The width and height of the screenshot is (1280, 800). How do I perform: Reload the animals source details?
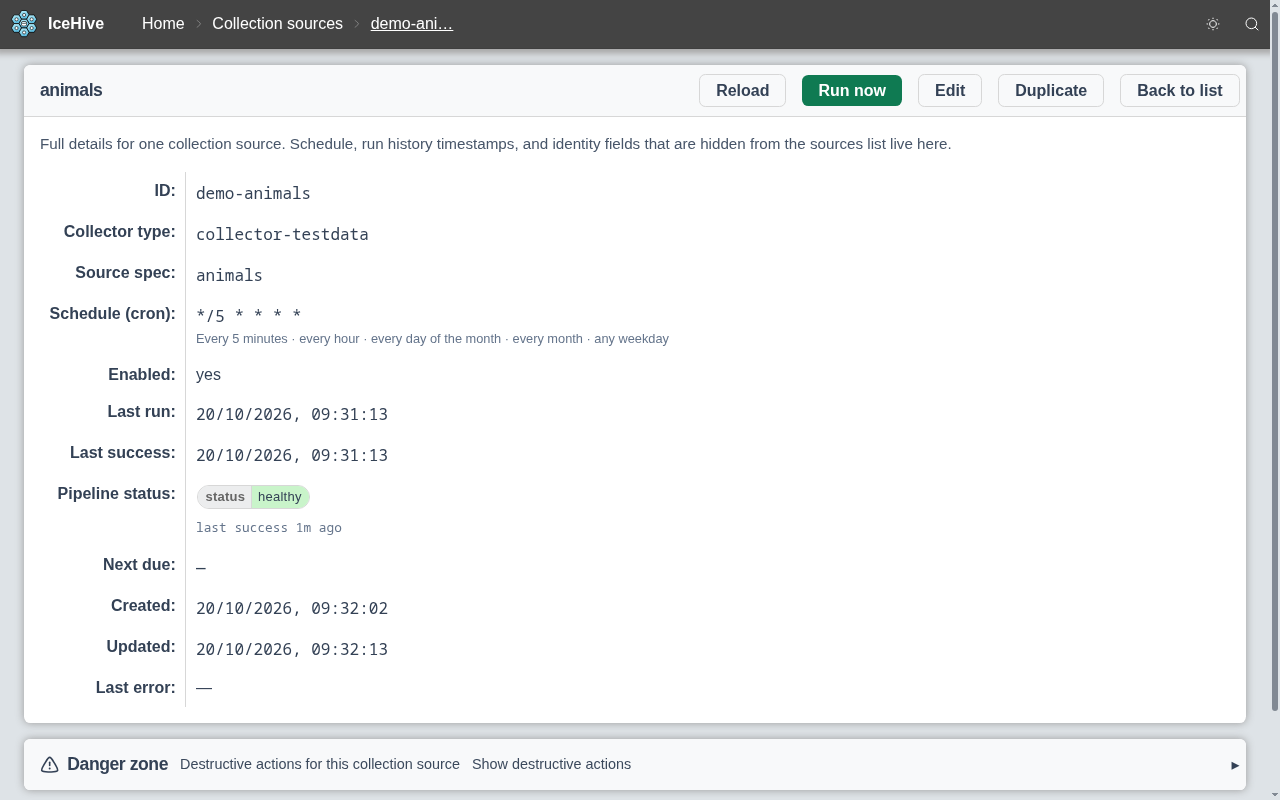(x=742, y=90)
